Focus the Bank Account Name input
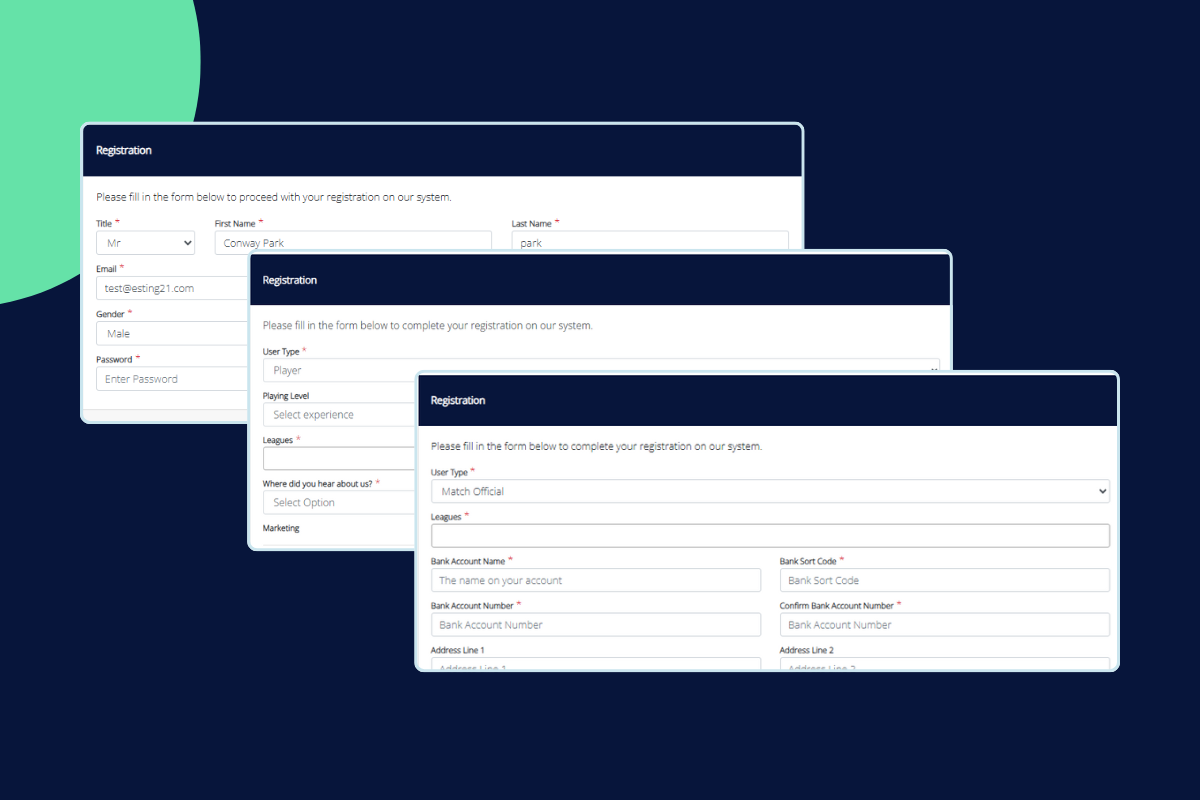 tap(596, 580)
